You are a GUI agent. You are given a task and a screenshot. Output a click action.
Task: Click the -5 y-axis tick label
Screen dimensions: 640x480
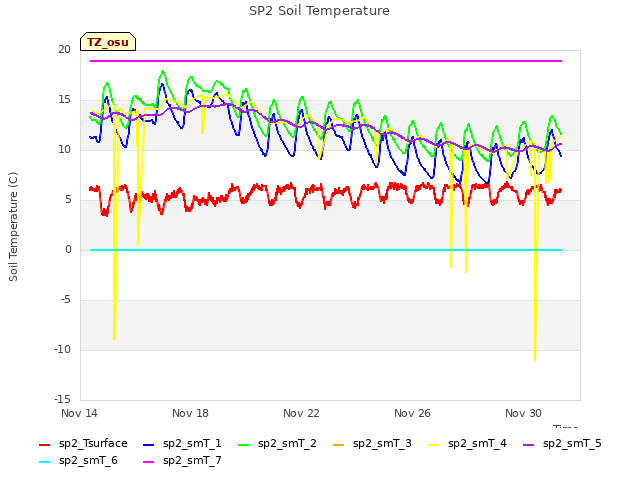pos(66,300)
